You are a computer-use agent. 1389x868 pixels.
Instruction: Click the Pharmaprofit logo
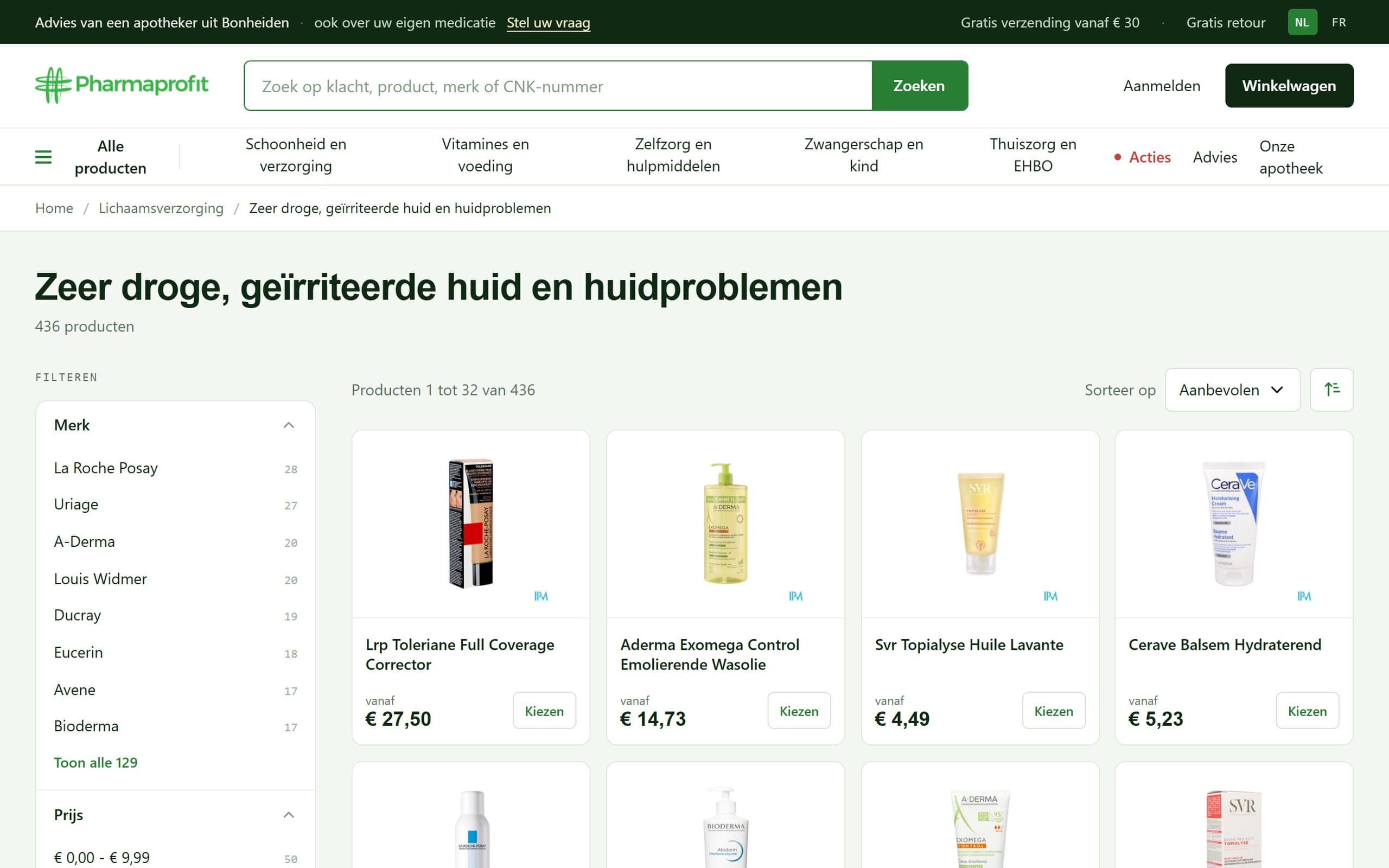point(122,85)
